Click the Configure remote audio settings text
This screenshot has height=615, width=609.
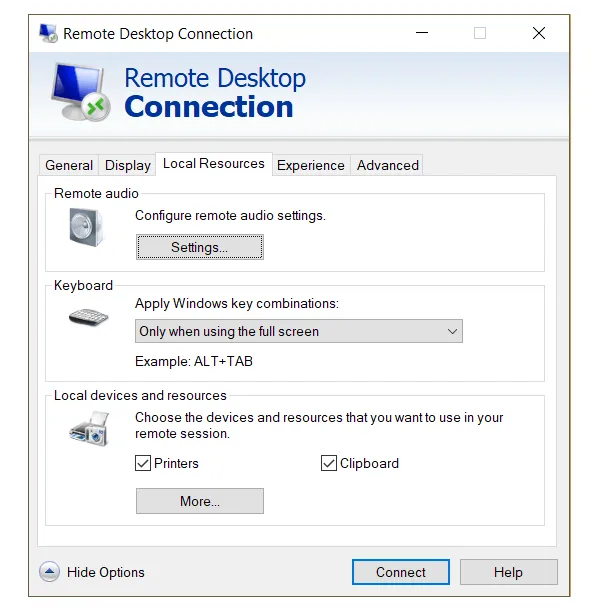point(230,215)
